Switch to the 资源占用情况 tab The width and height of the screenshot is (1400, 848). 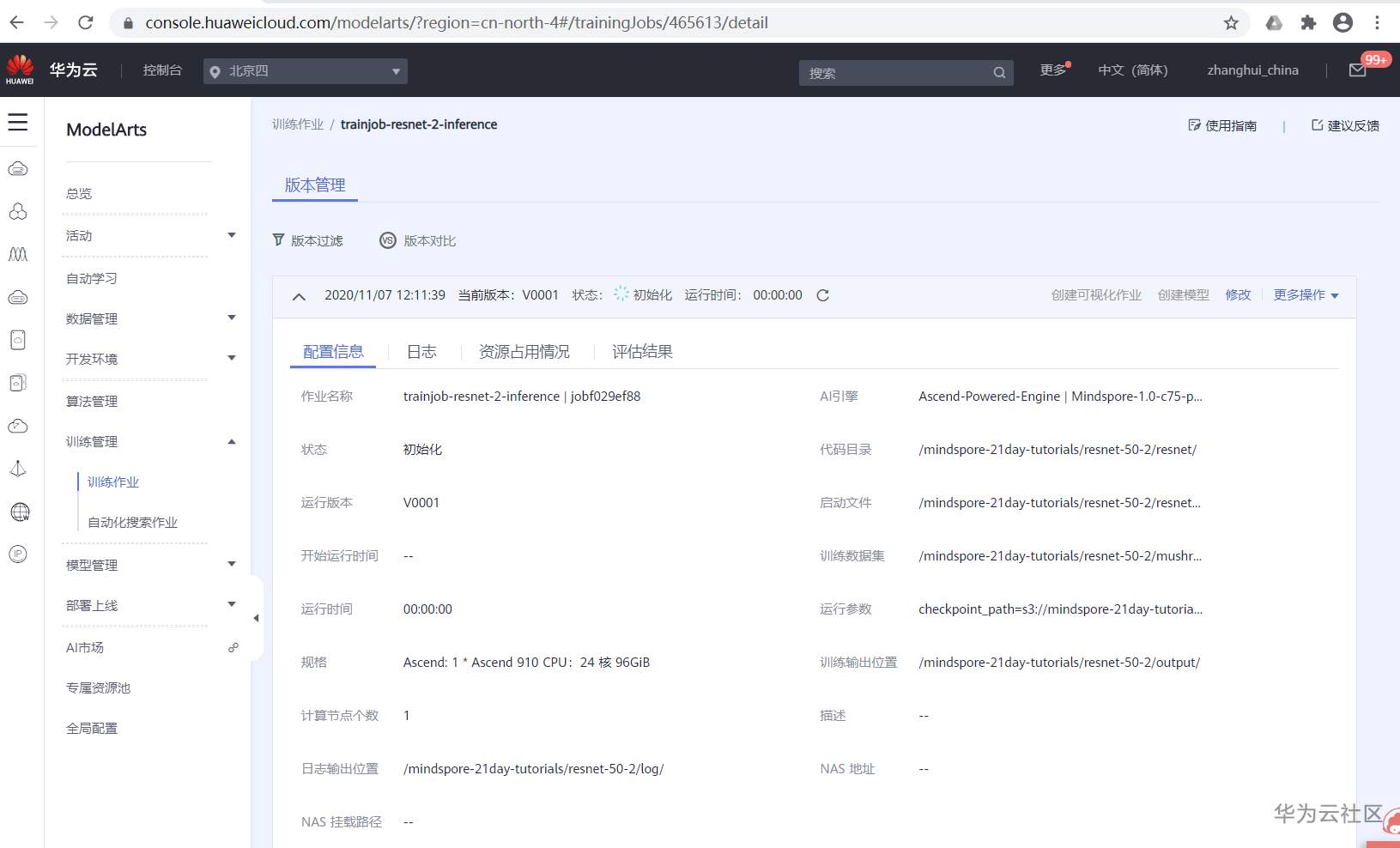tap(524, 352)
